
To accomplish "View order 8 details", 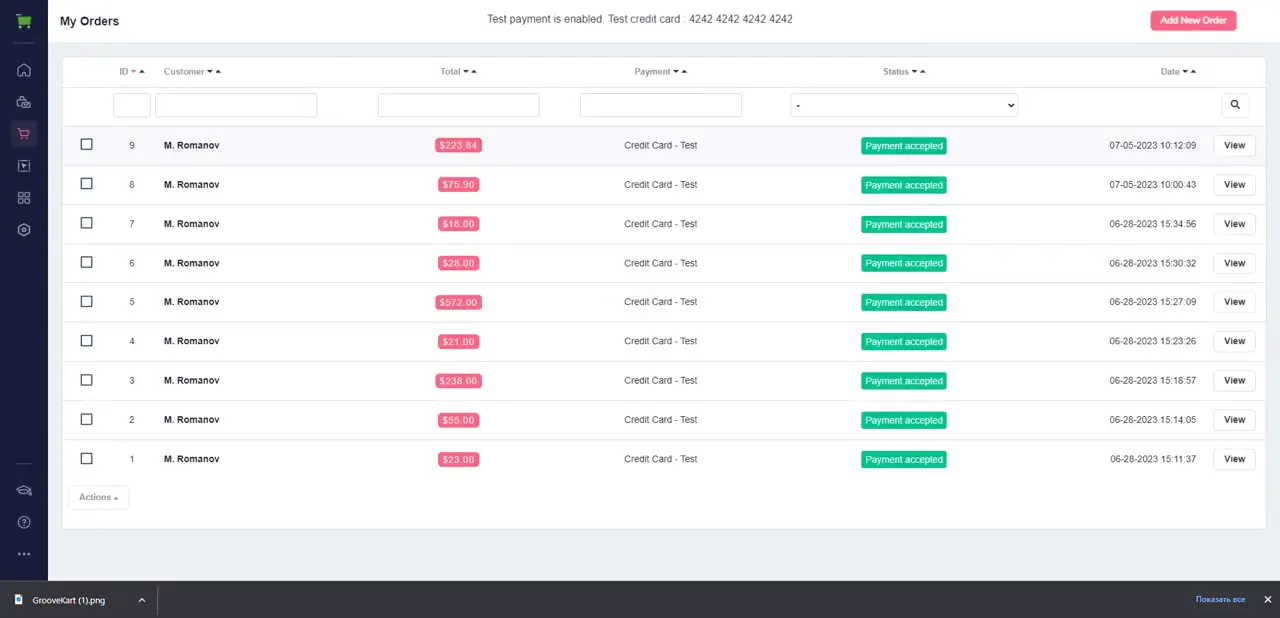I will pyautogui.click(x=1234, y=185).
